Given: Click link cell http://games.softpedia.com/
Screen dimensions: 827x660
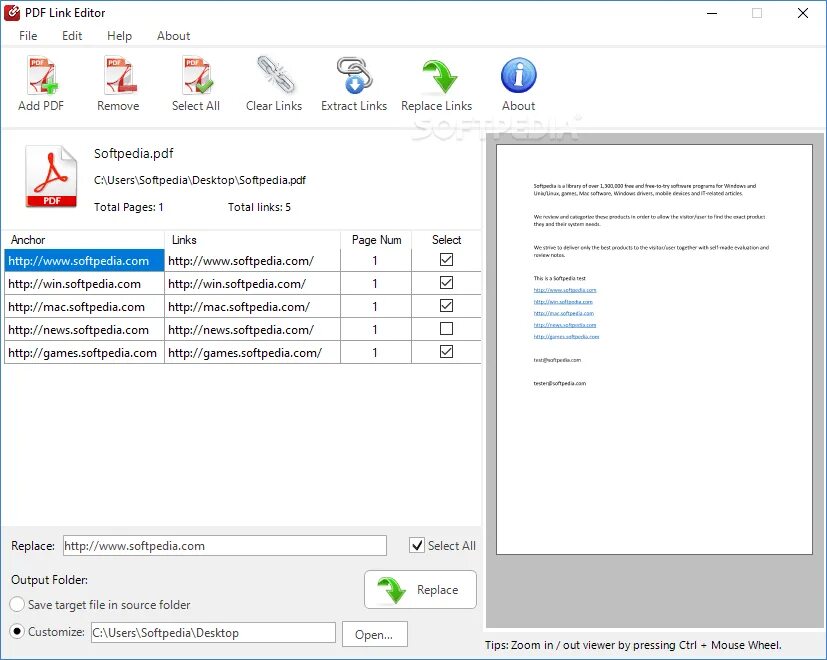Looking at the screenshot, I should [253, 352].
